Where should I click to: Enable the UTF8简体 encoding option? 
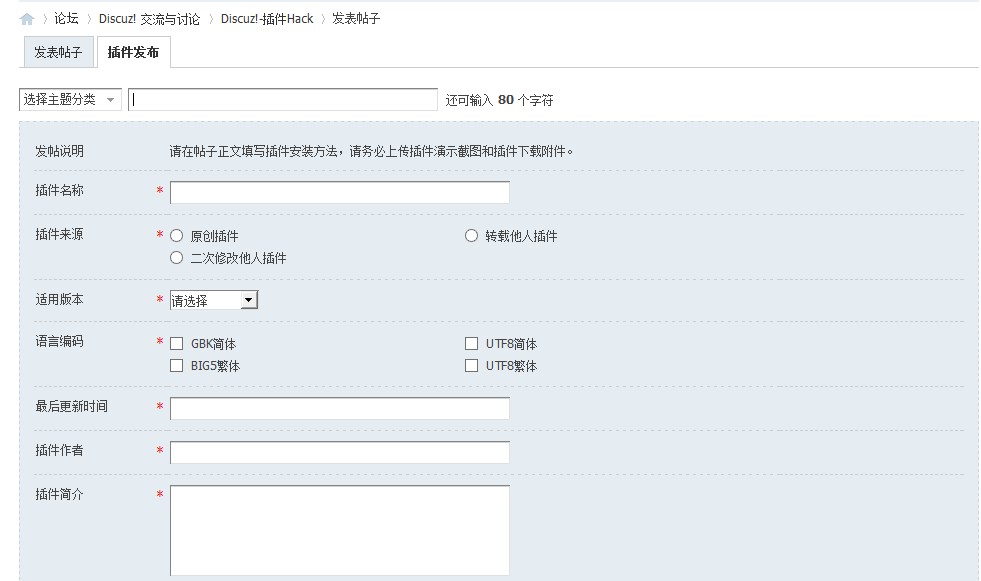click(471, 343)
